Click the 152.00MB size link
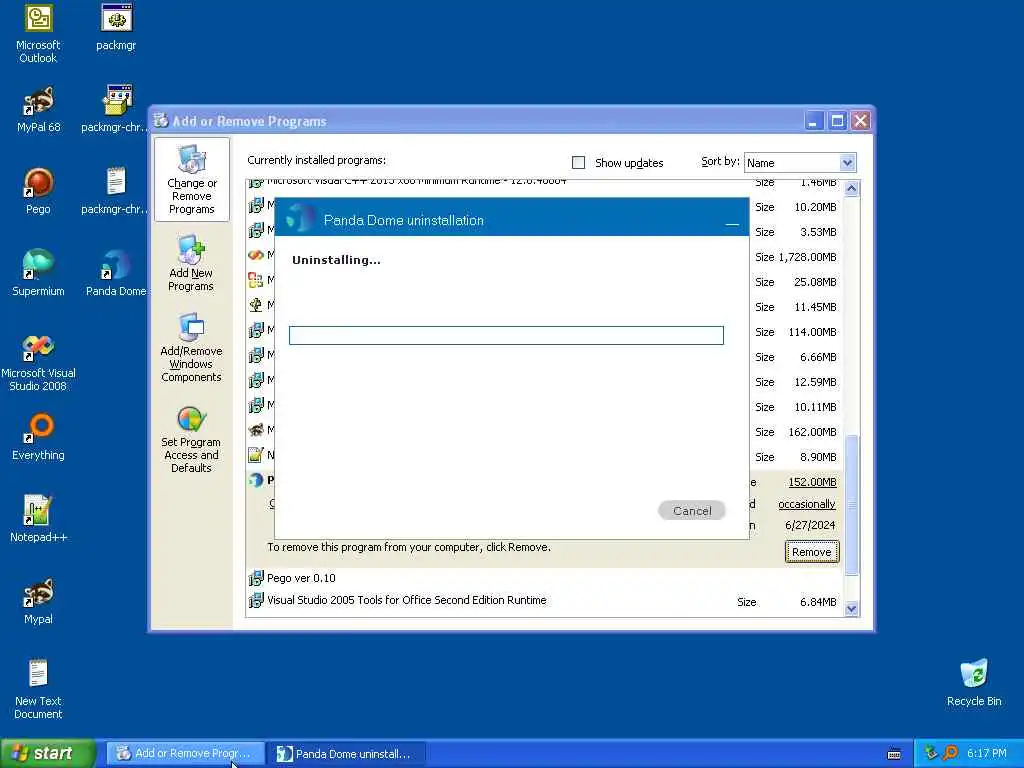 point(812,482)
